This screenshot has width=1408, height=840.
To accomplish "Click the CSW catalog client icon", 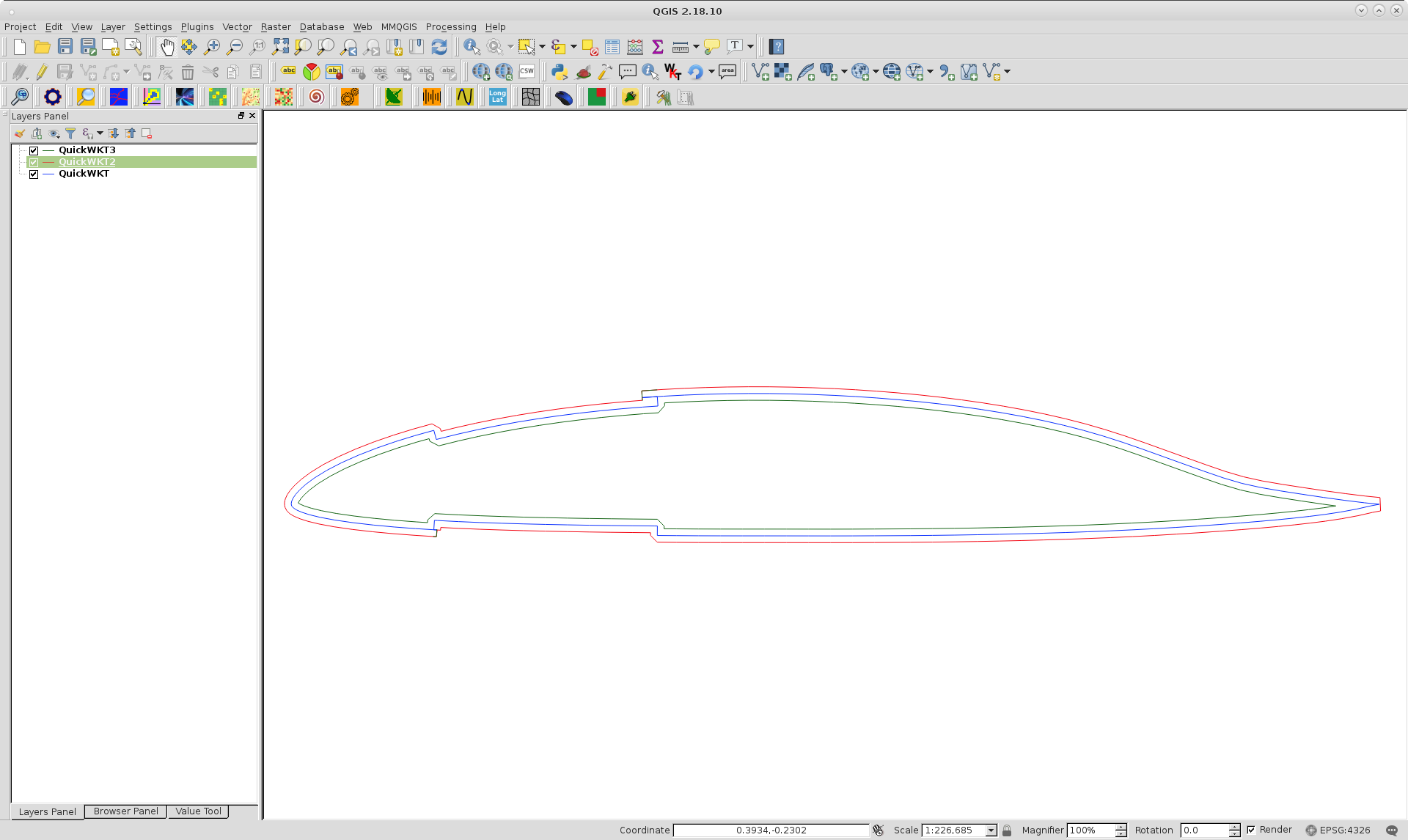I will 527,72.
